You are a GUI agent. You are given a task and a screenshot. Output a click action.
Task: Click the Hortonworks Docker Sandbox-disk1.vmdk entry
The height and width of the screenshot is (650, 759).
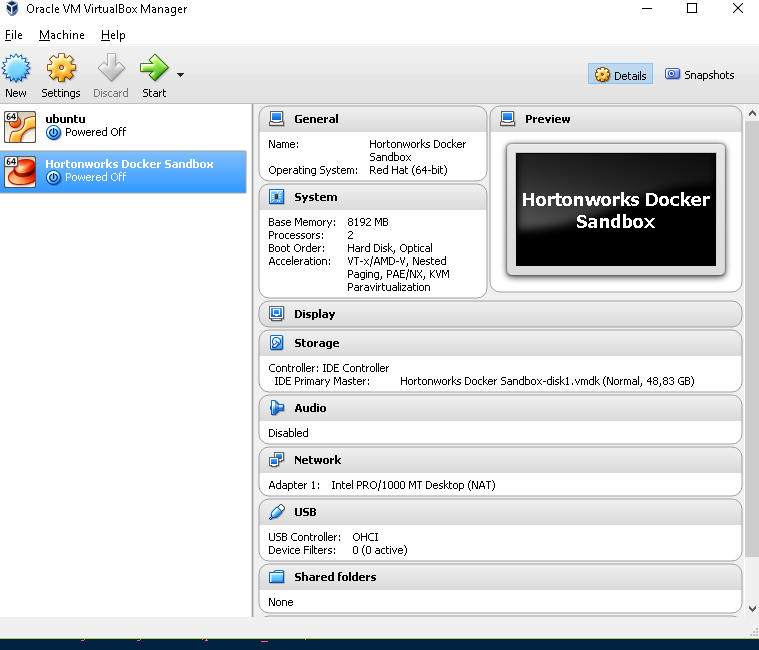[547, 381]
